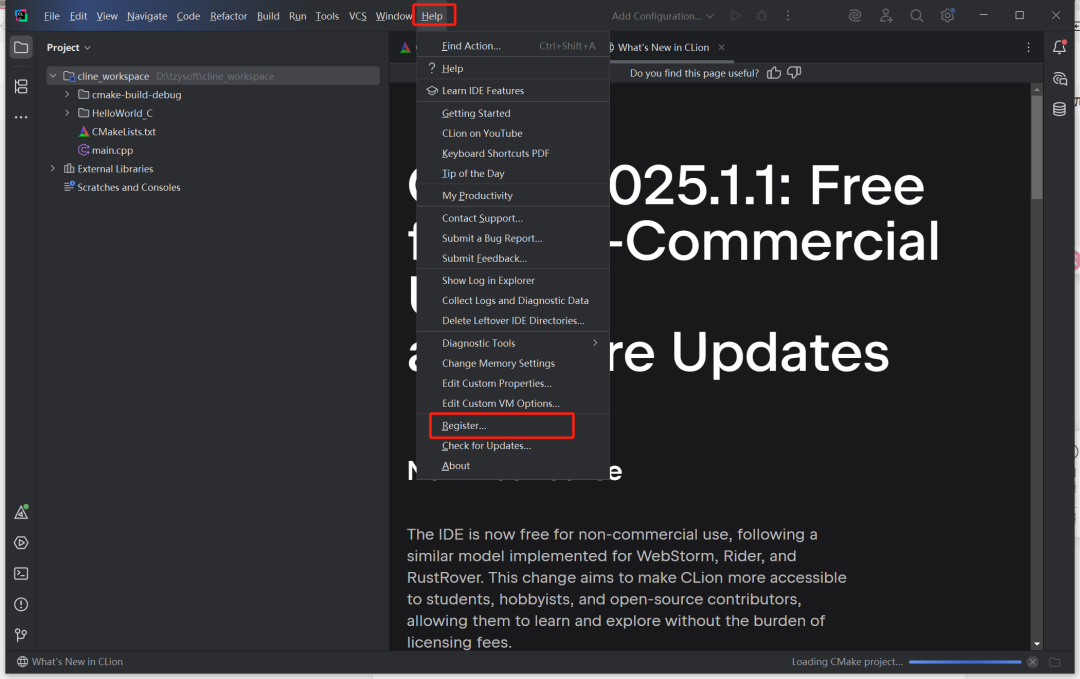This screenshot has width=1080, height=679.
Task: Open the VCS menu
Action: tap(357, 16)
